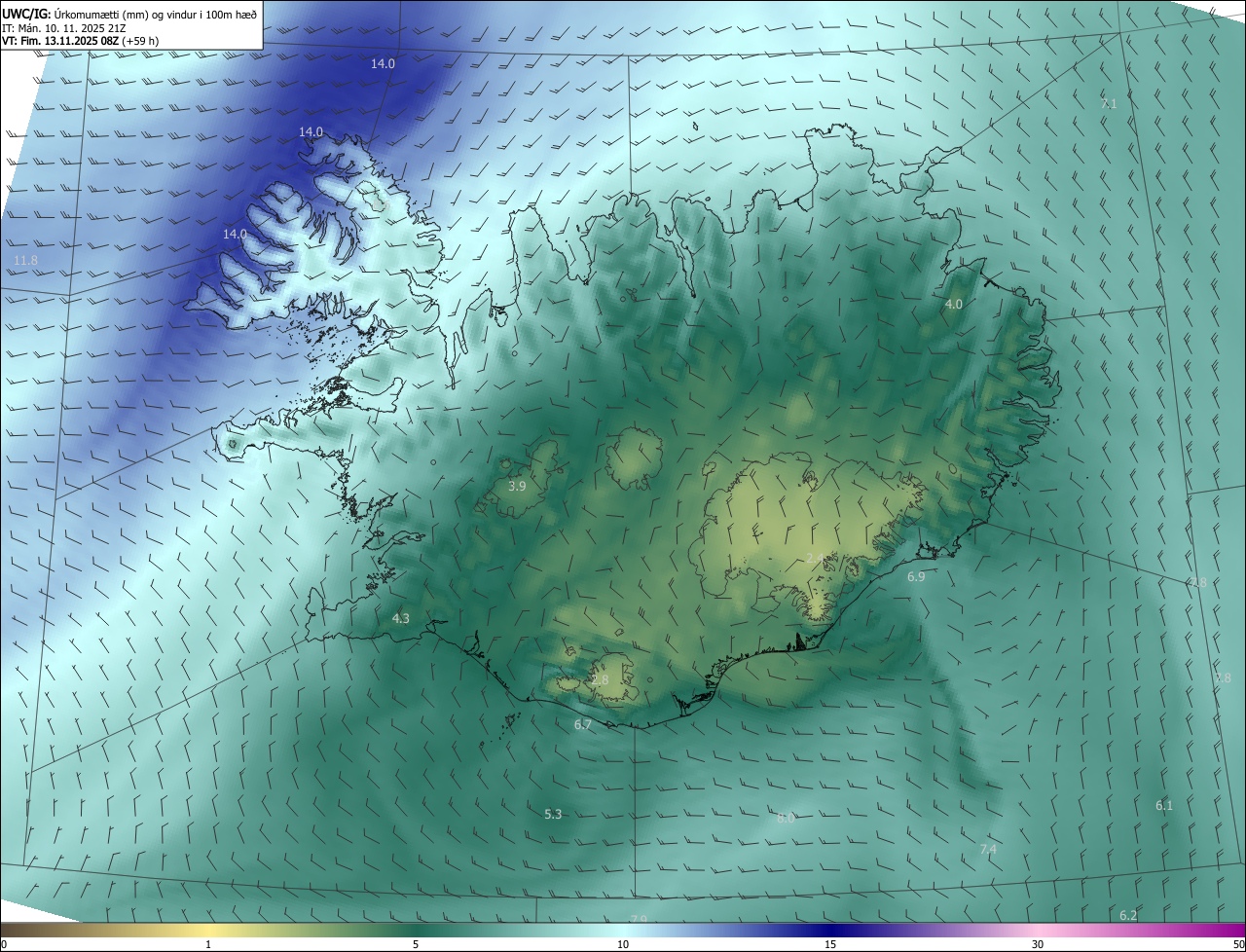Pick the magenta band at the 50 end of the scale

[1231, 930]
